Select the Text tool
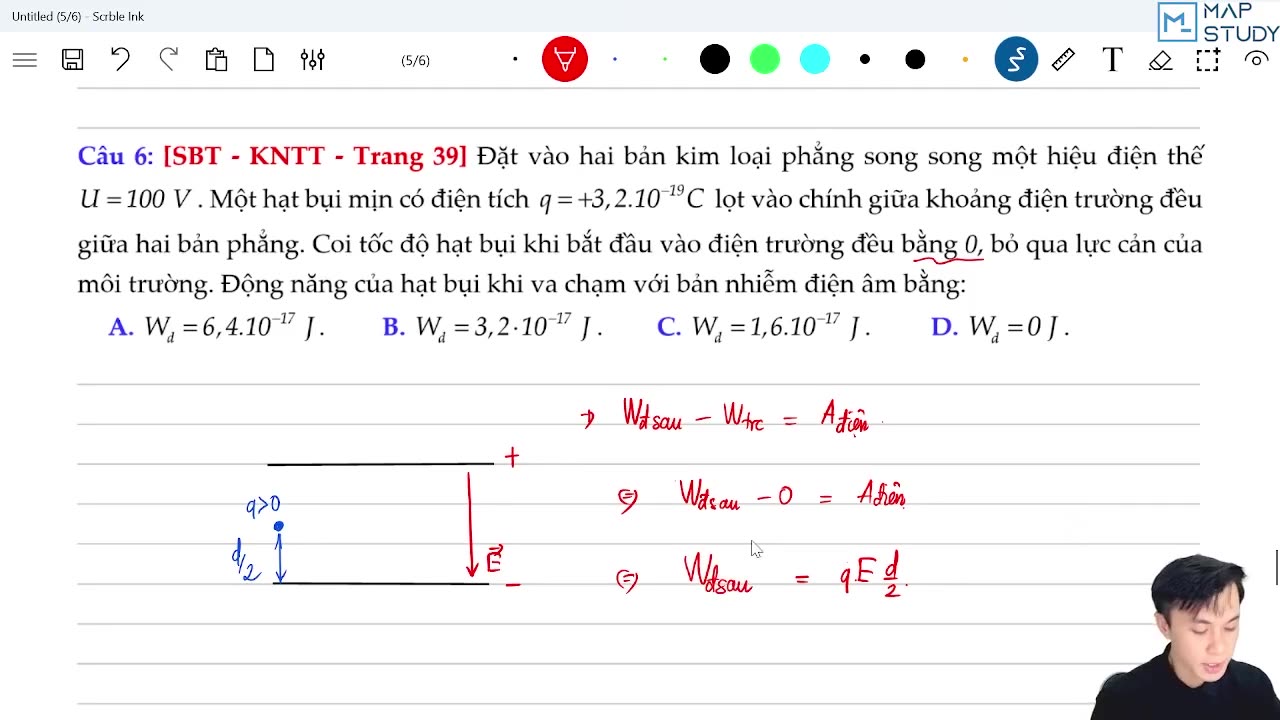Image resolution: width=1280 pixels, height=720 pixels. click(x=1112, y=60)
